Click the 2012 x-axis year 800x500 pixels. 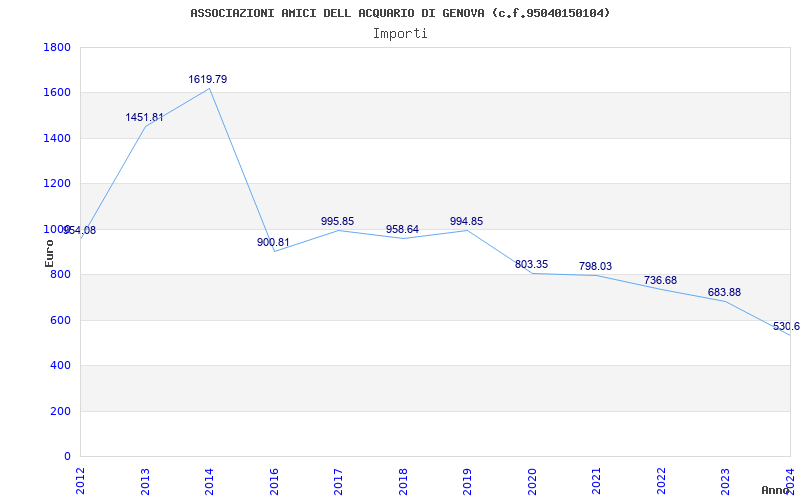81,481
